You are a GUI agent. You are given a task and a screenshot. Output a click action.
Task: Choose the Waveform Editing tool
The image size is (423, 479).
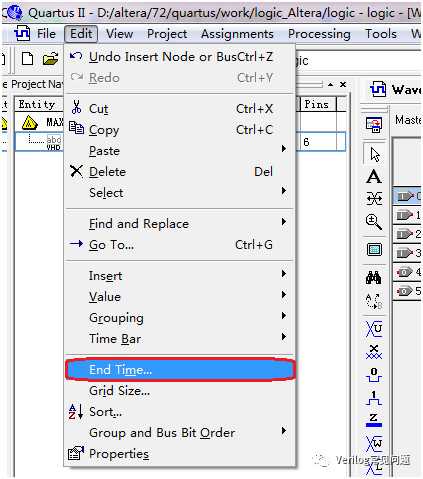[374, 198]
